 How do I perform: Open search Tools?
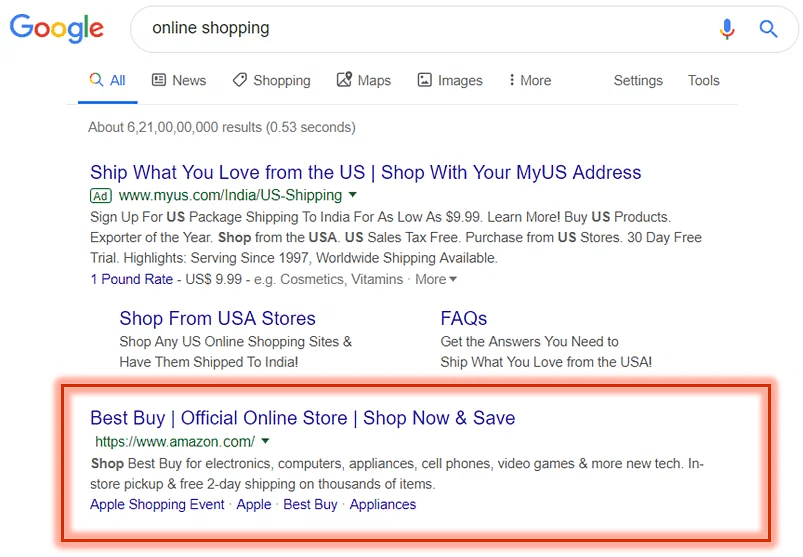[x=704, y=80]
